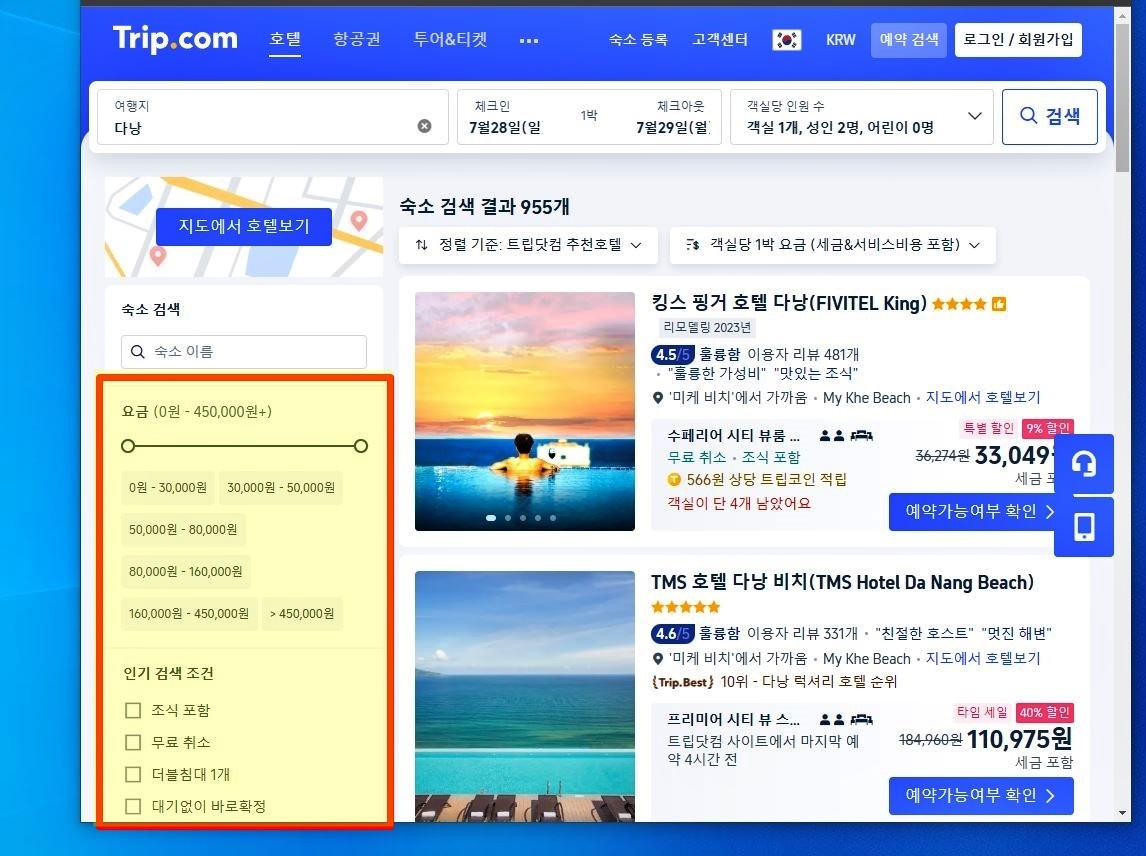The width and height of the screenshot is (1146, 856).
Task: Open 지도에서 호텔보기 link for TMS Hotel
Action: (982, 659)
